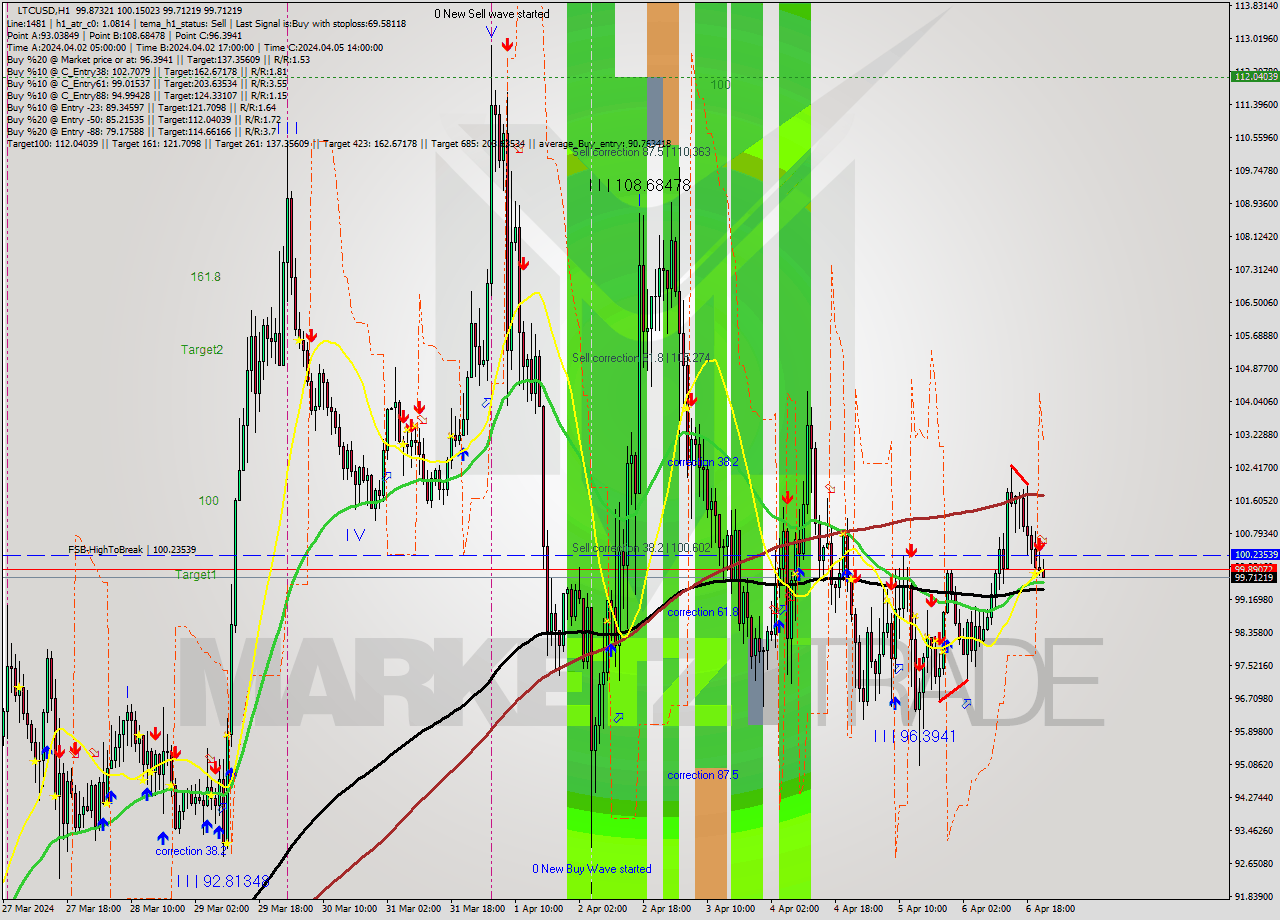Screen dimensions: 1280x920
Task: Click the '| | | 92.81348' wave label
Action: [222, 881]
